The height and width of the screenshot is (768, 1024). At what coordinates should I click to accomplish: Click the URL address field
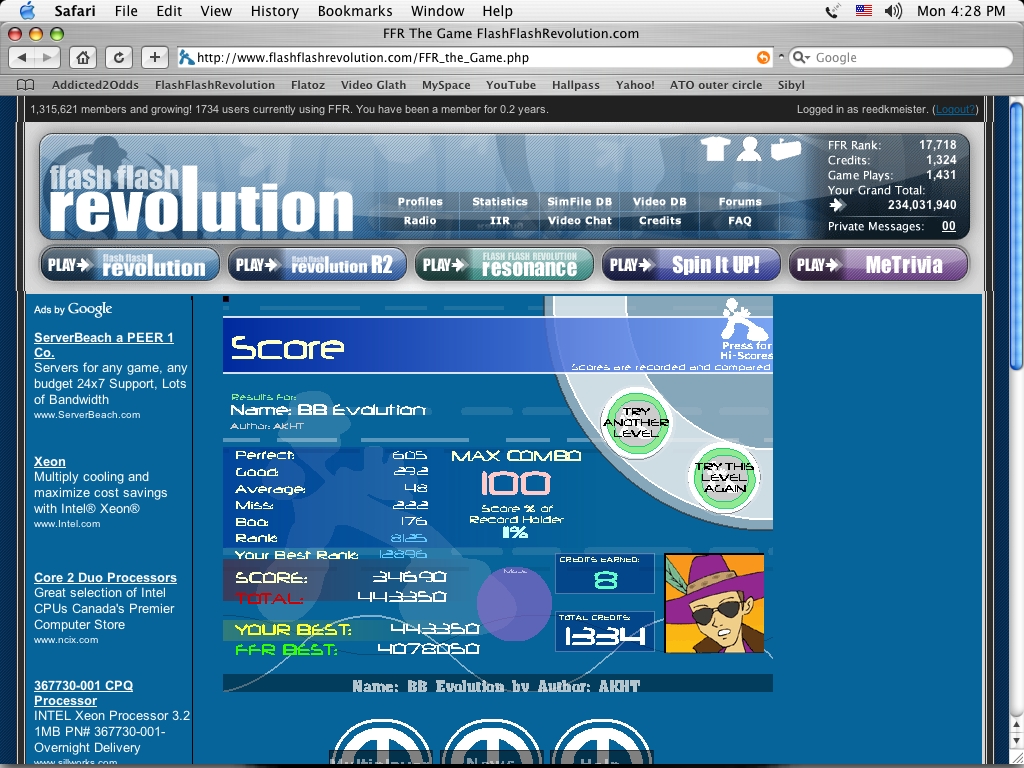(475, 57)
